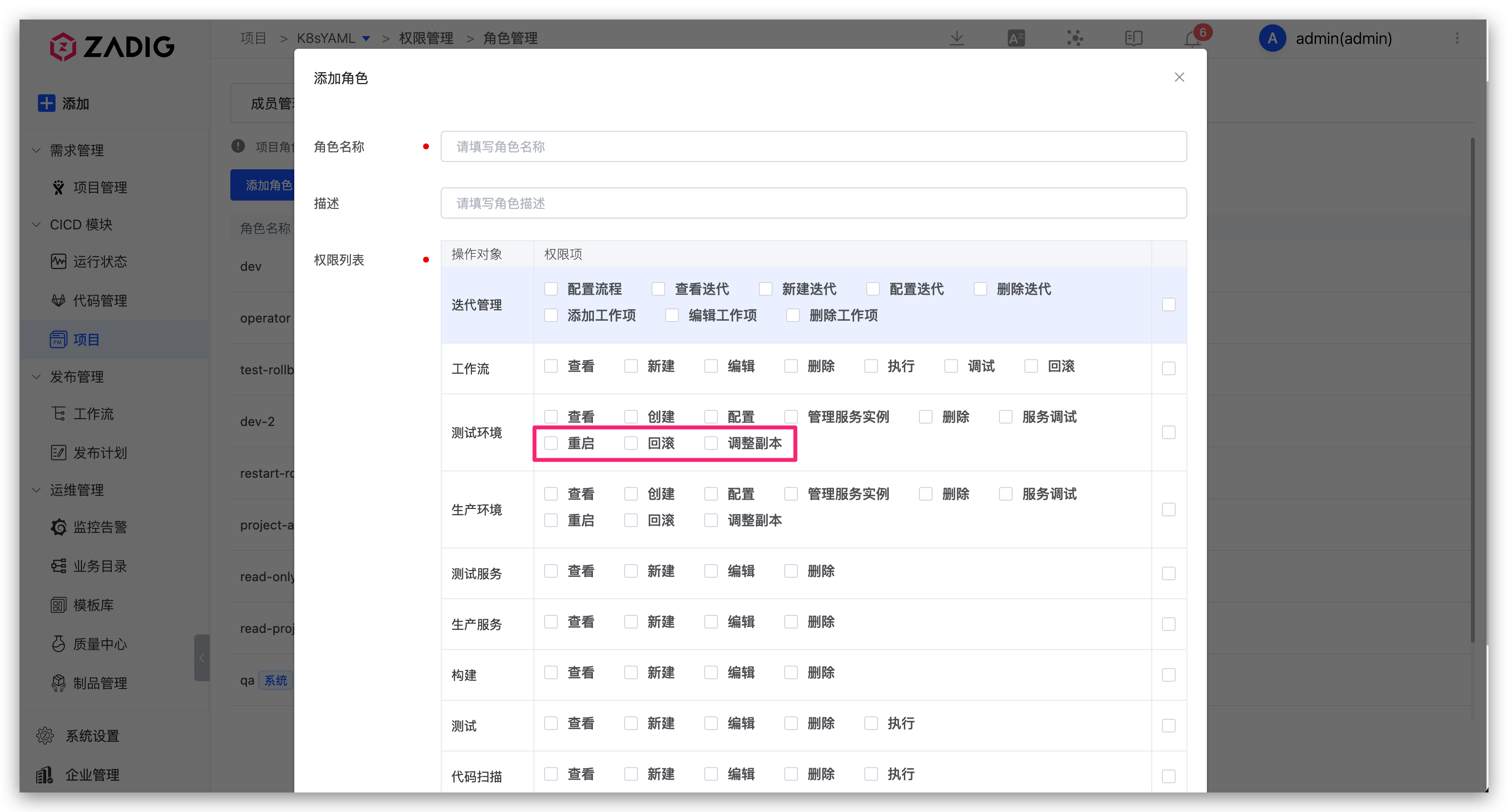Go to 代码管理 in the sidebar
This screenshot has height=812, width=1508.
(100, 300)
